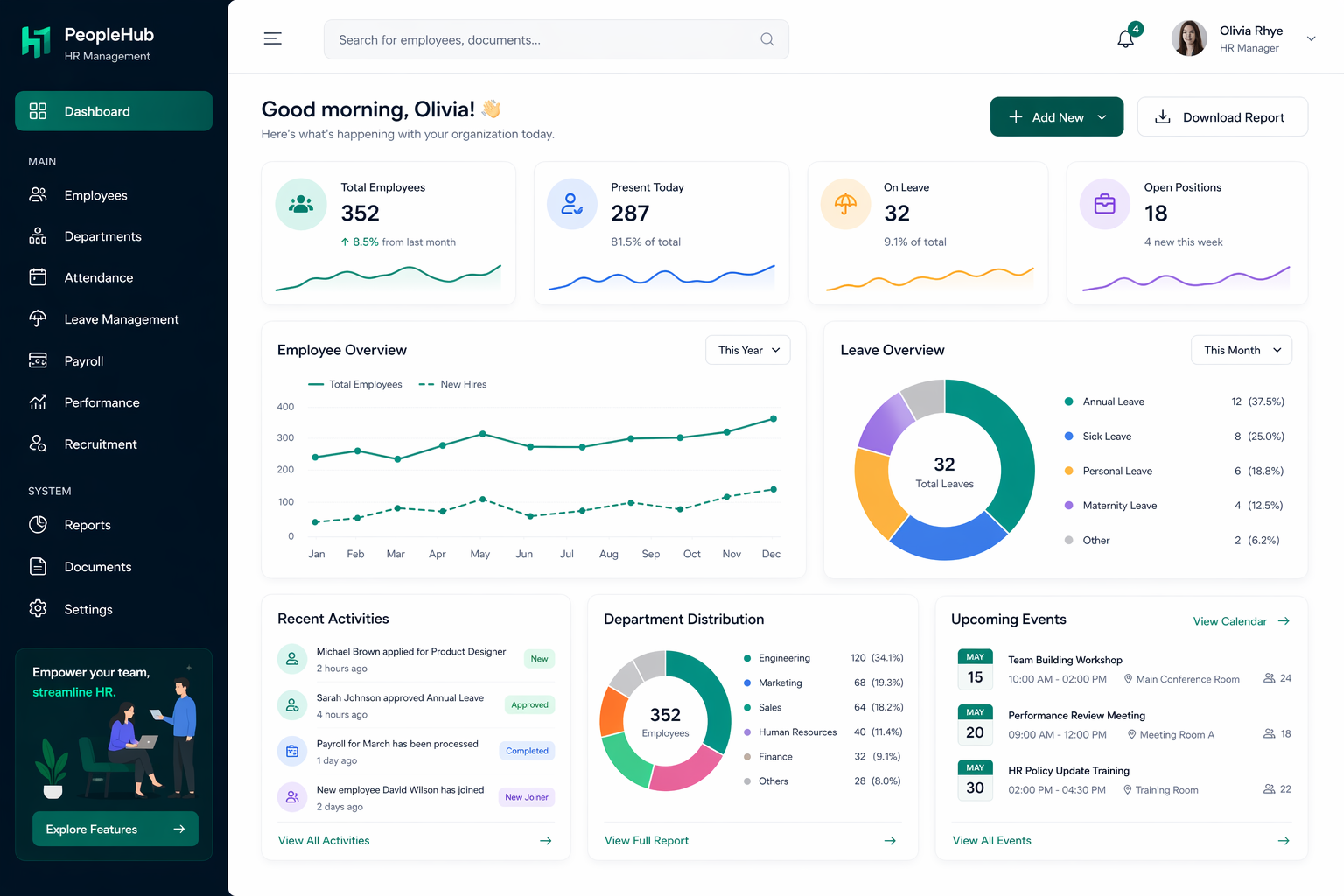The image size is (1344, 896).
Task: Click the download arrow icon
Action: click(1163, 116)
